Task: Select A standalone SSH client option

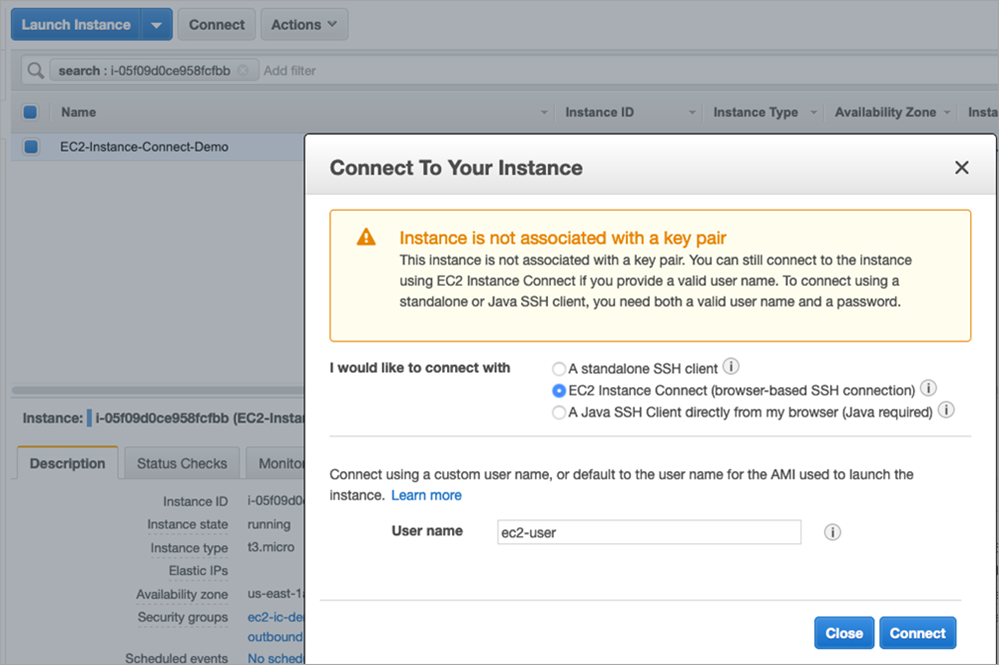Action: pos(559,369)
